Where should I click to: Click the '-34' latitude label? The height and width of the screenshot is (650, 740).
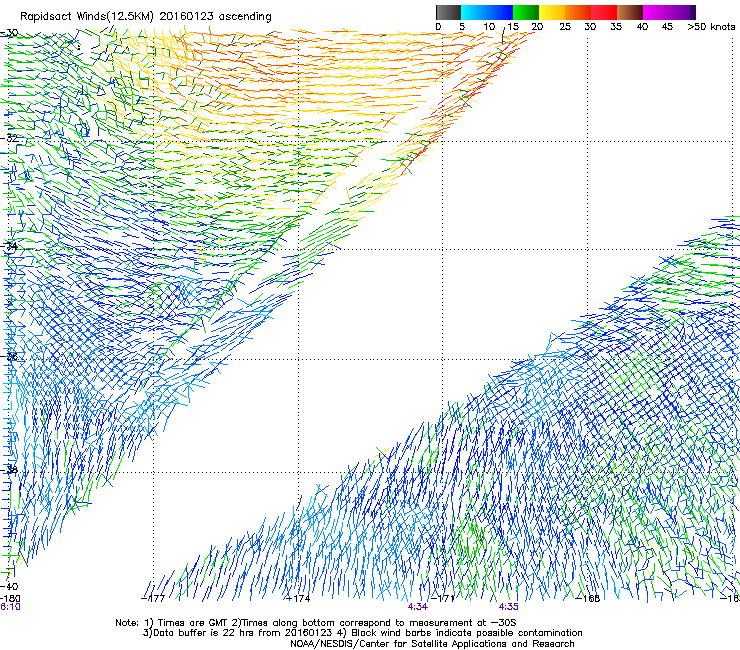click(x=9, y=246)
